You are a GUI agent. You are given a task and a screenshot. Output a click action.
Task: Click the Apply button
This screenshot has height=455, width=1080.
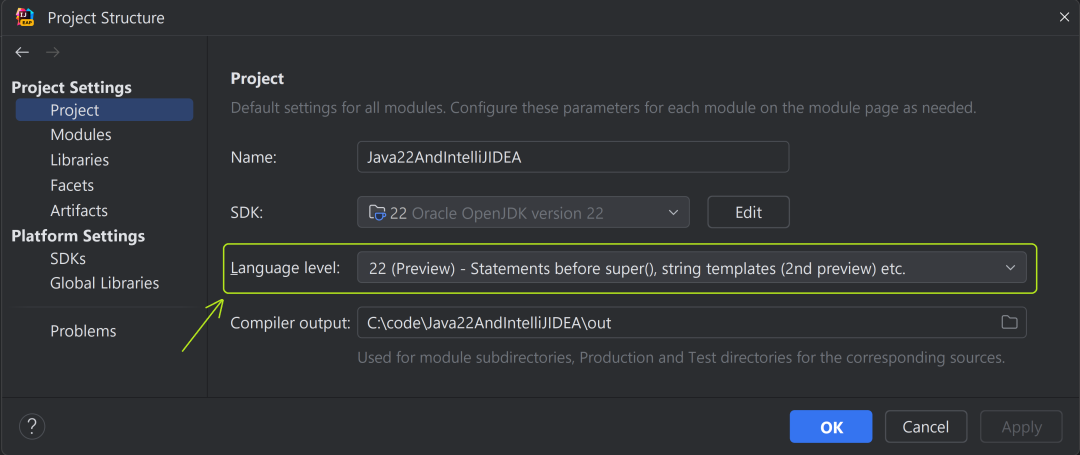[x=1021, y=427]
